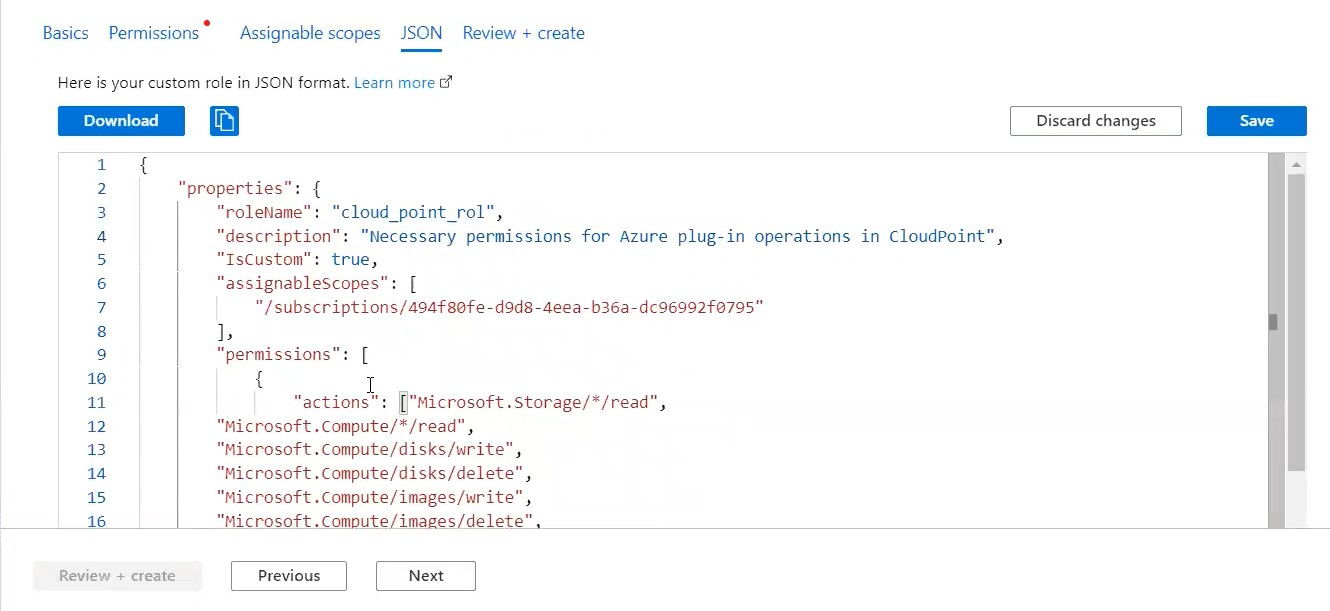Click the editor scrollbar up arrow
This screenshot has width=1330, height=611.
coord(1297,164)
